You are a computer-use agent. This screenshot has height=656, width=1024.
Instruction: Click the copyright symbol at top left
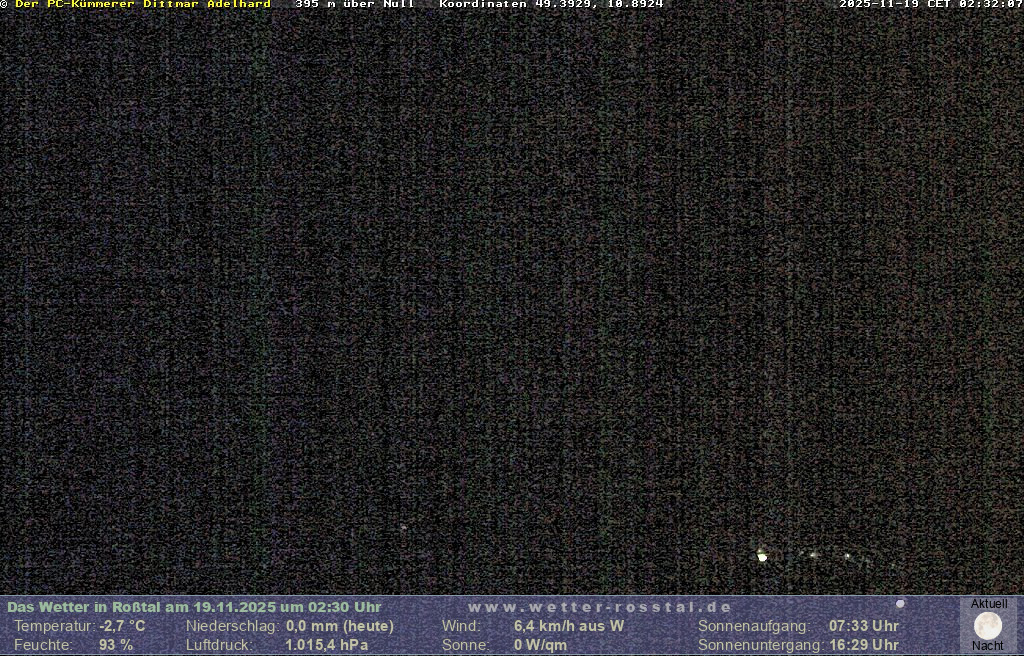(4, 5)
